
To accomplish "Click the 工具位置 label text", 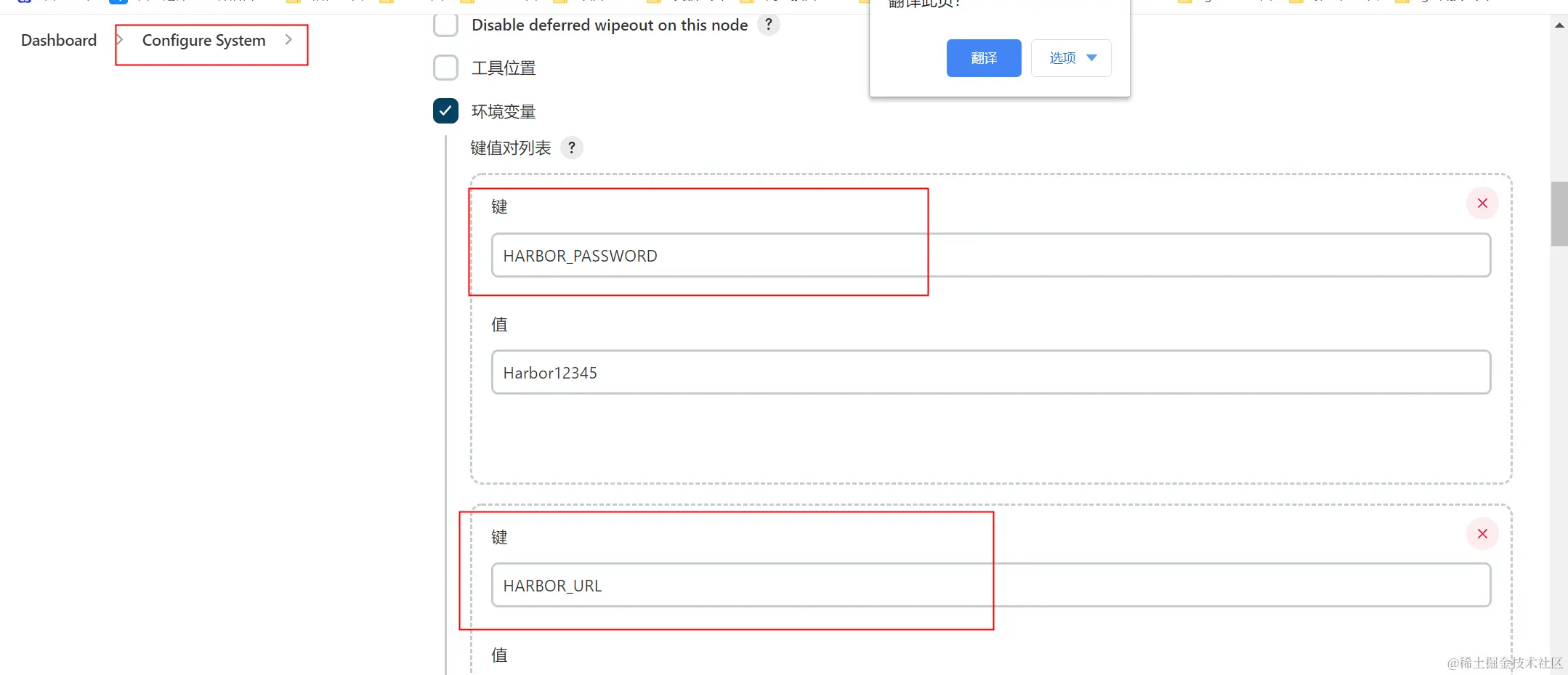I will [x=504, y=68].
